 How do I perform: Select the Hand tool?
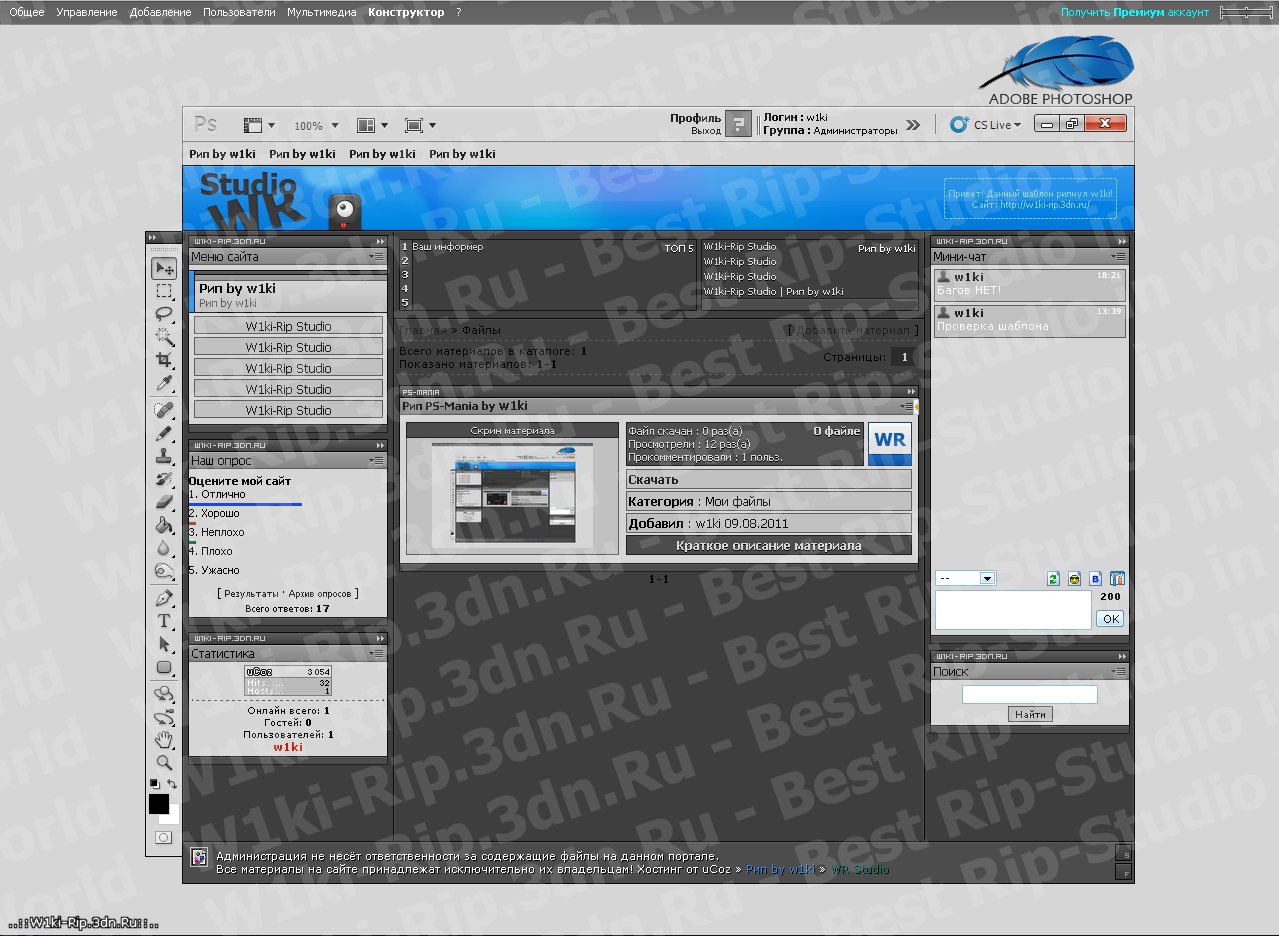pyautogui.click(x=164, y=740)
